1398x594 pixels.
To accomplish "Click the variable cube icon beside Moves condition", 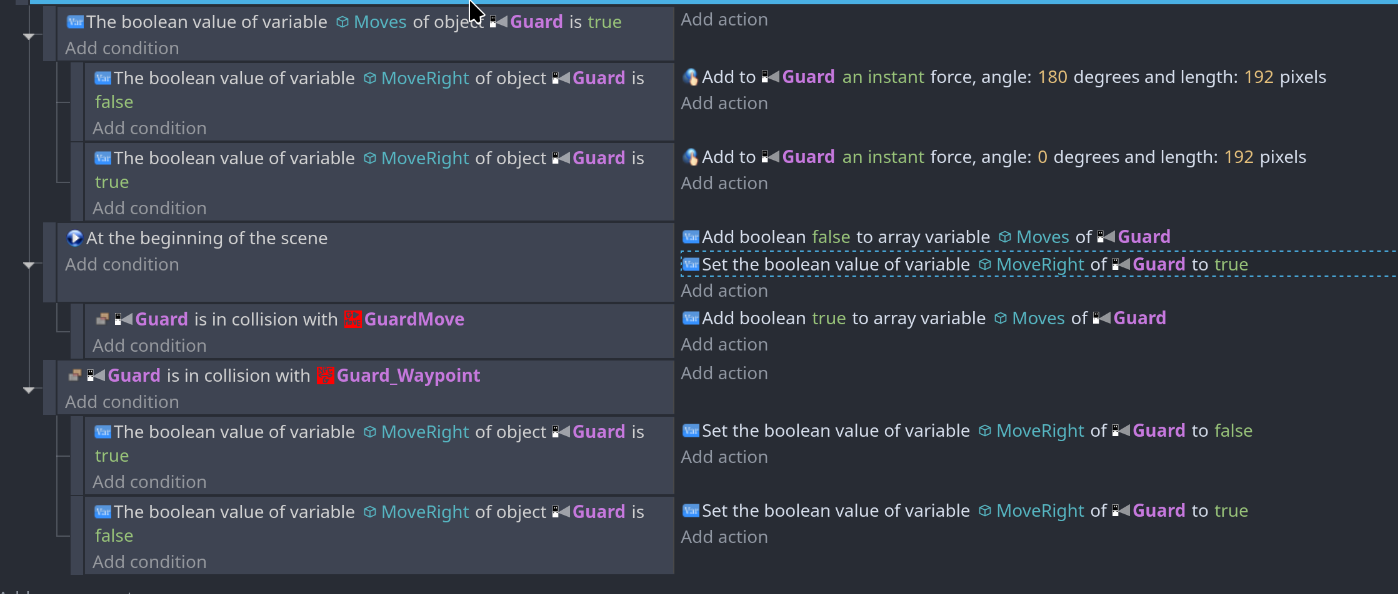I will coord(342,22).
